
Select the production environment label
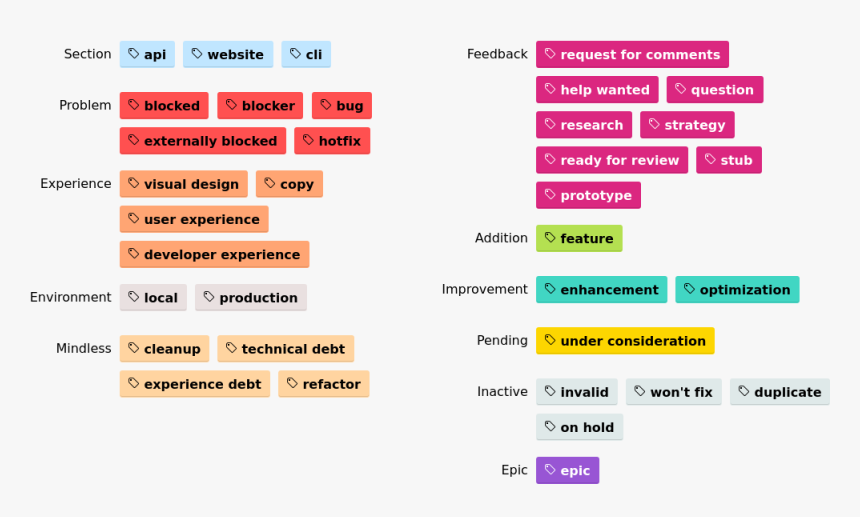click(251, 297)
